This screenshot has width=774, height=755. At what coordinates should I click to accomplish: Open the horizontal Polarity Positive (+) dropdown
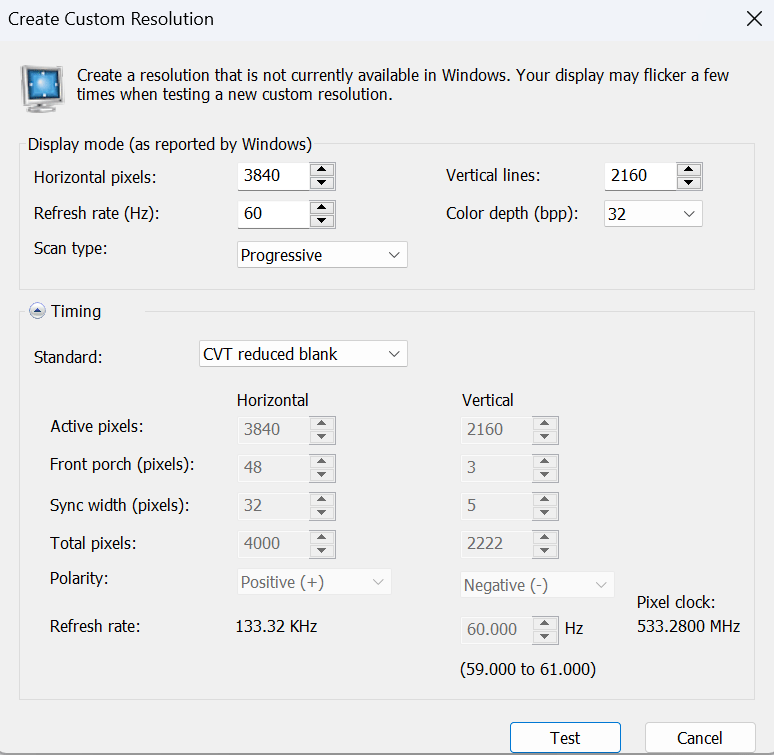point(314,582)
